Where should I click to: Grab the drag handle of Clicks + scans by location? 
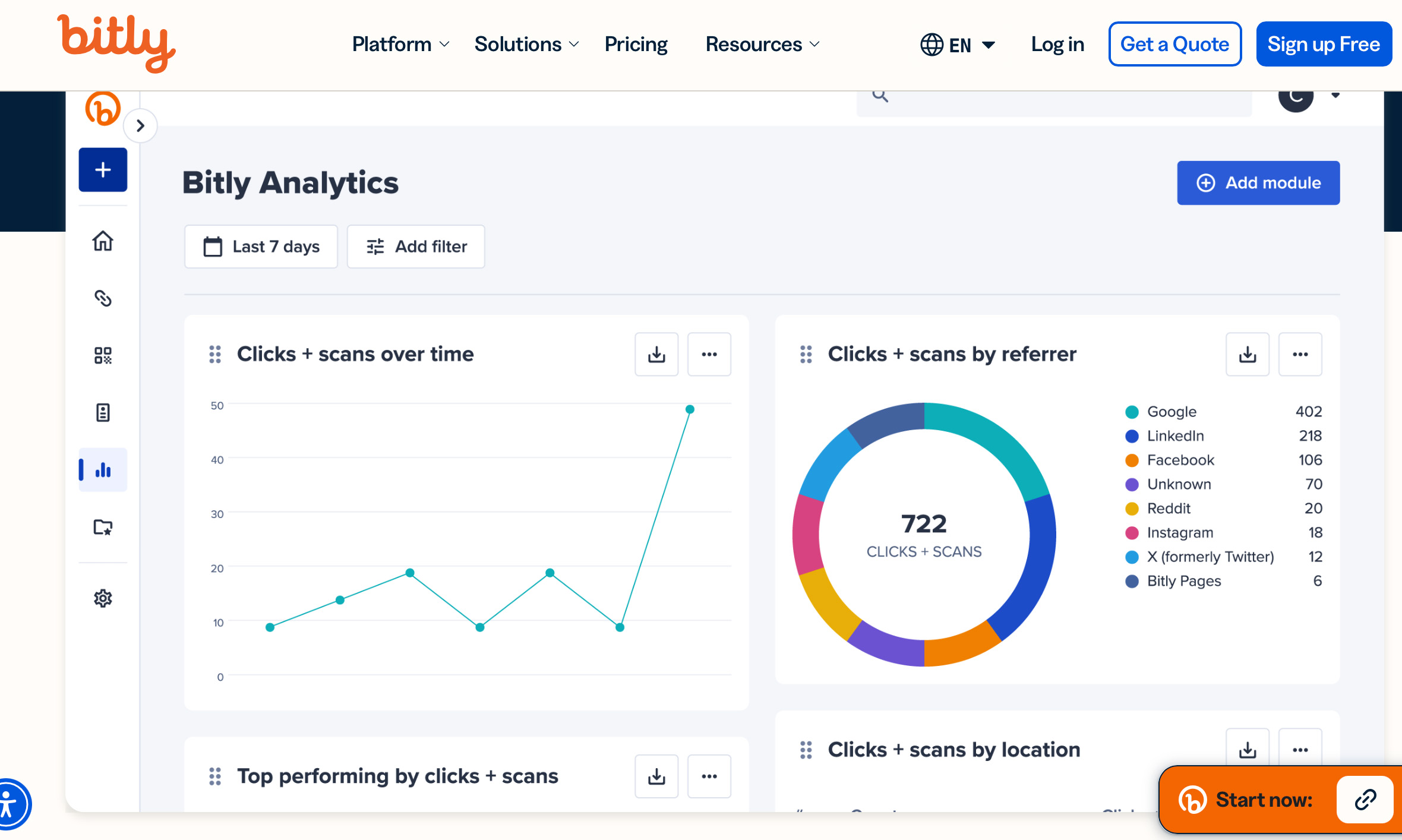[x=806, y=750]
